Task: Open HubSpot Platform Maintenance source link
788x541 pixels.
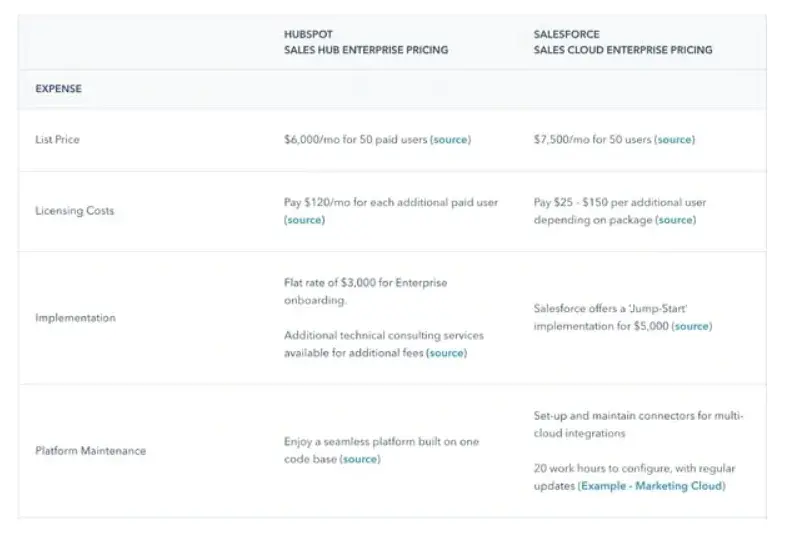Action: coord(360,459)
